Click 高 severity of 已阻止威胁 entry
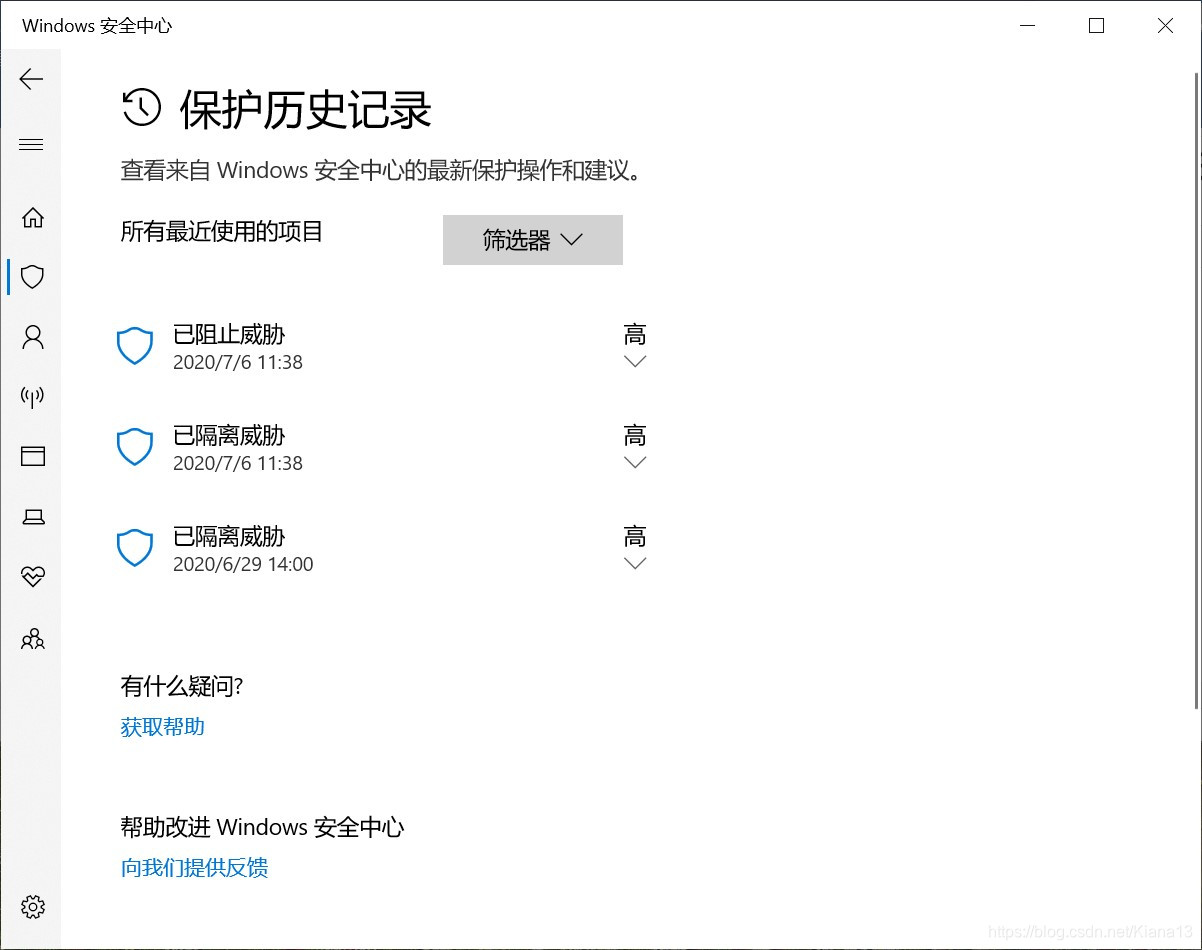This screenshot has height=950, width=1202. 635,334
